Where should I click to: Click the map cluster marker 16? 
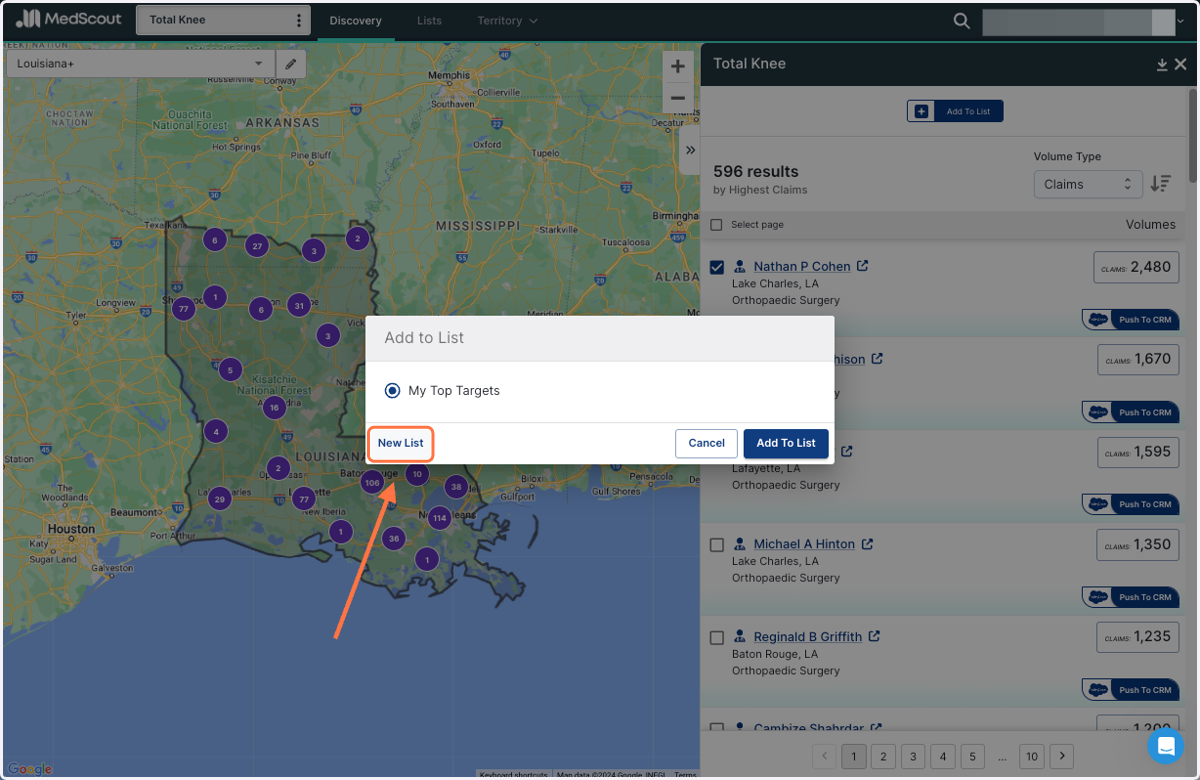pyautogui.click(x=274, y=407)
